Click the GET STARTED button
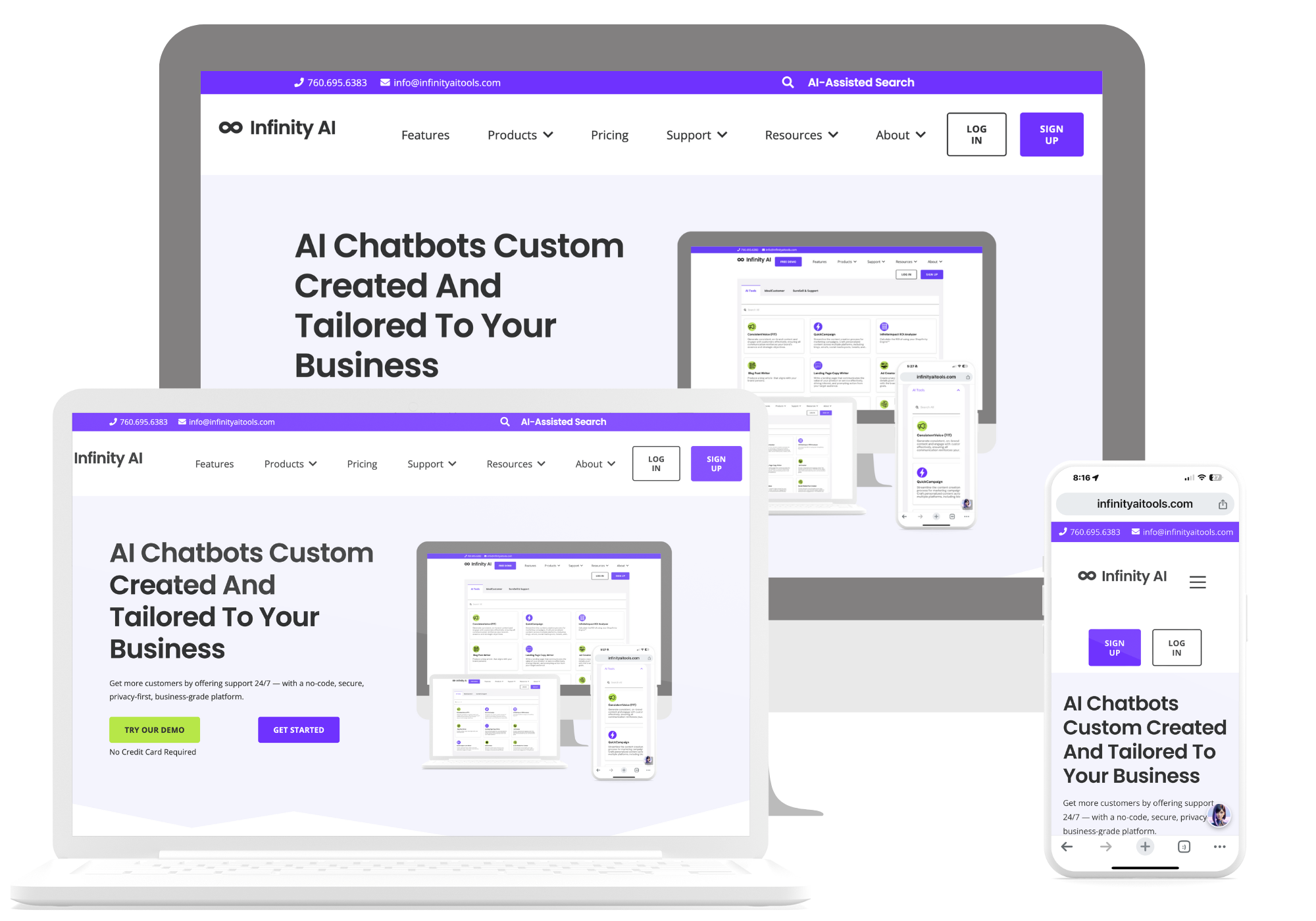This screenshot has height=921, width=1316. [298, 729]
